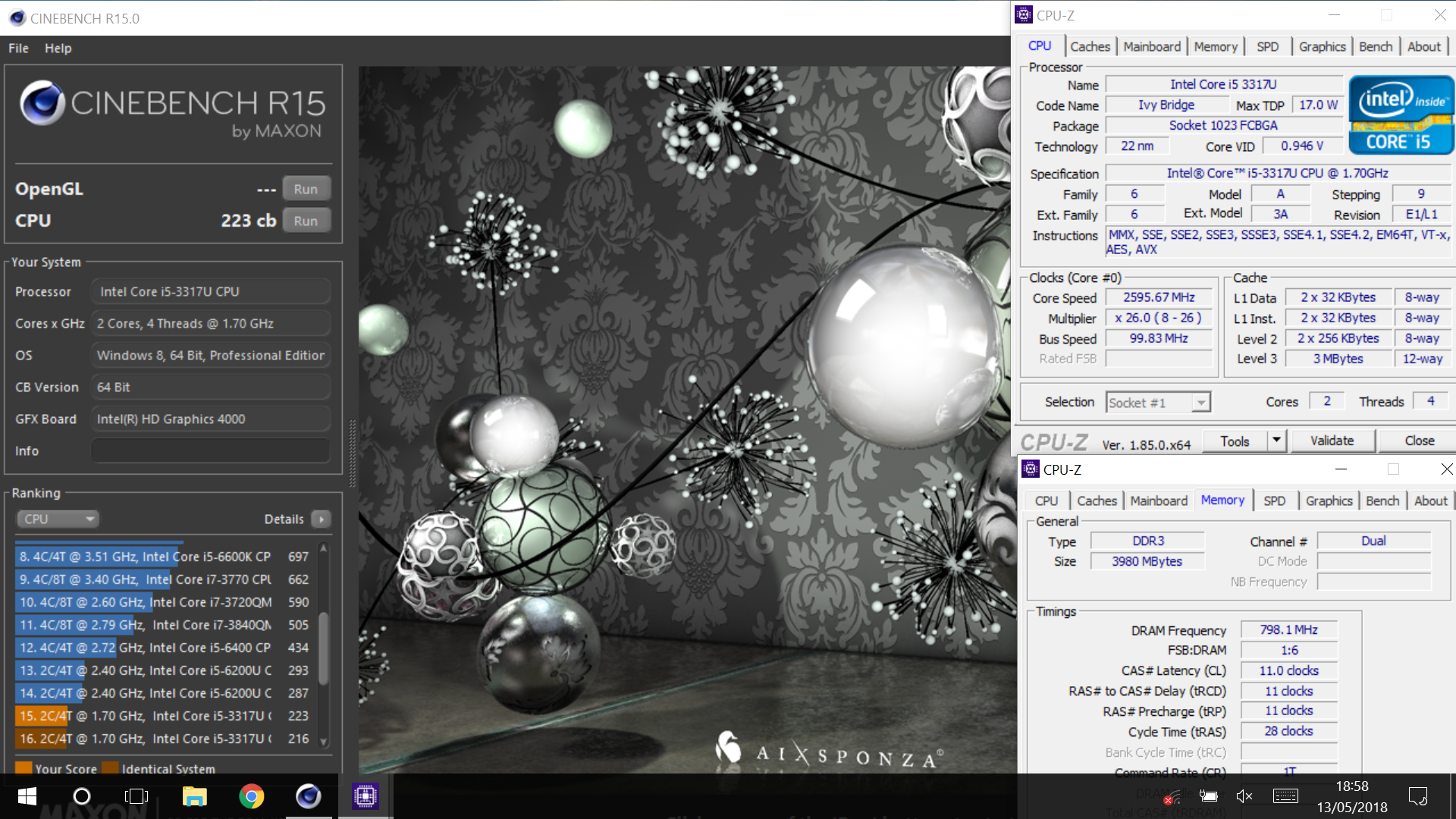Click the top CPU-Z window title icon
The height and width of the screenshot is (819, 1456).
tap(1024, 14)
